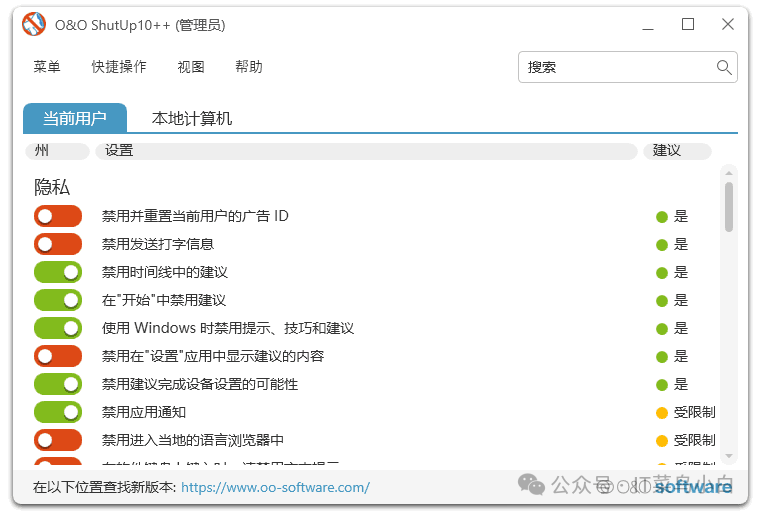
Task: Click the scrollbar down arrow
Action: click(x=729, y=456)
